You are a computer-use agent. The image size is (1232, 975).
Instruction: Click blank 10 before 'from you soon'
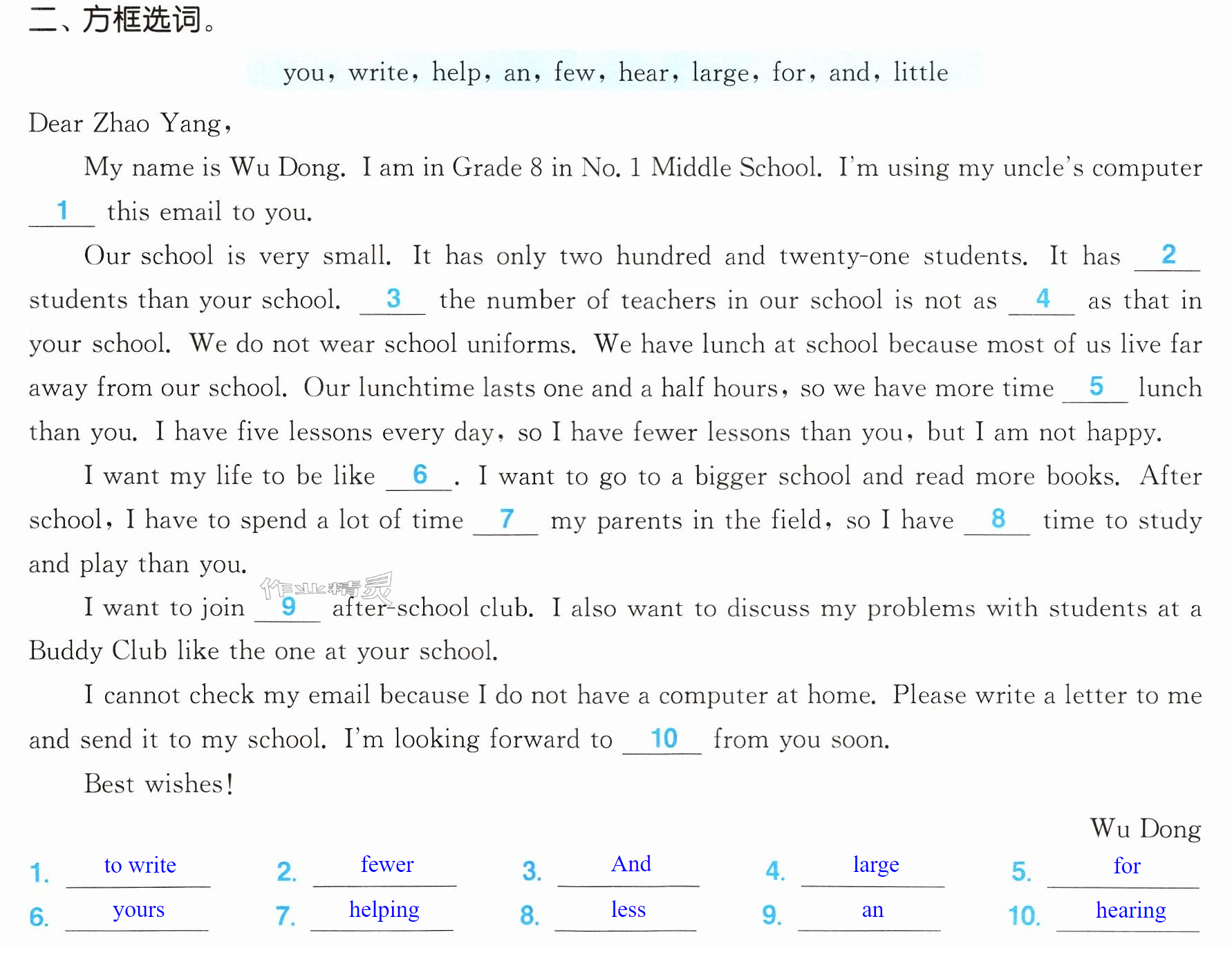[x=662, y=739]
